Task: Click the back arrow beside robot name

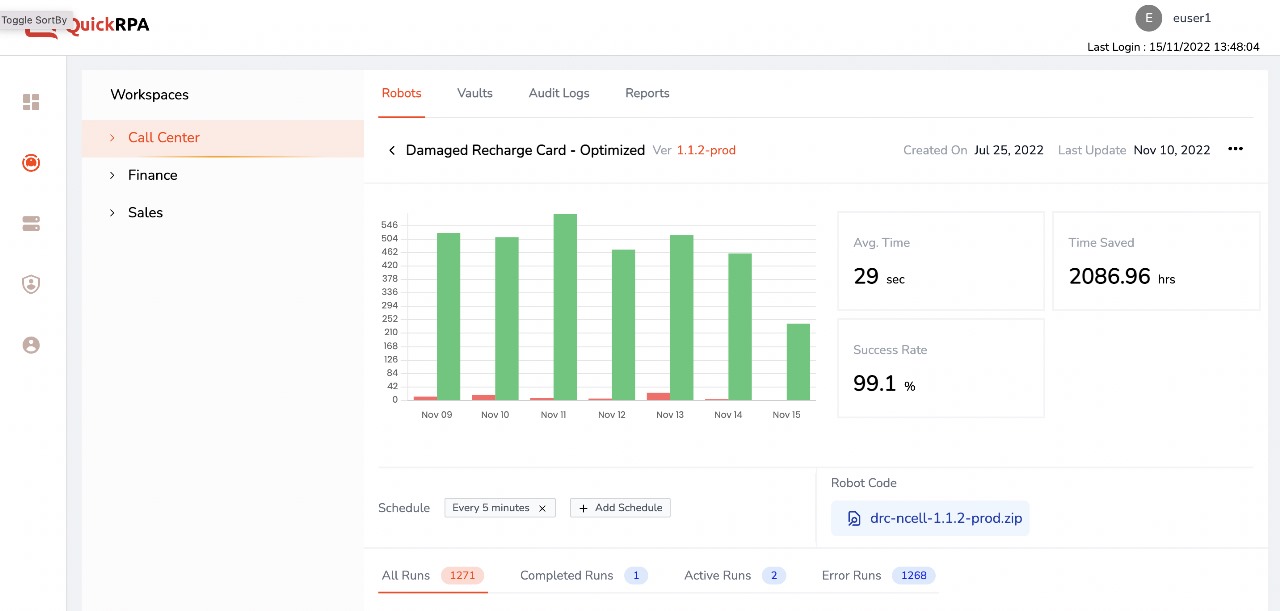Action: click(392, 150)
